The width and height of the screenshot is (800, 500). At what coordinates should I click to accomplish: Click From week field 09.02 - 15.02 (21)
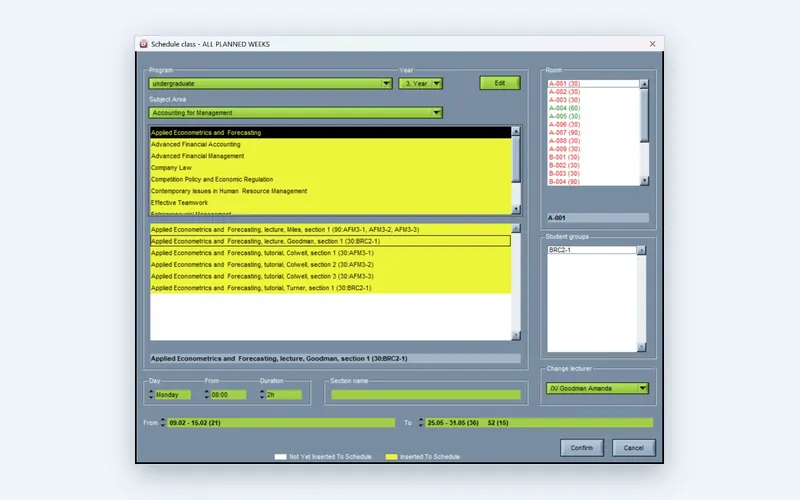pos(281,423)
